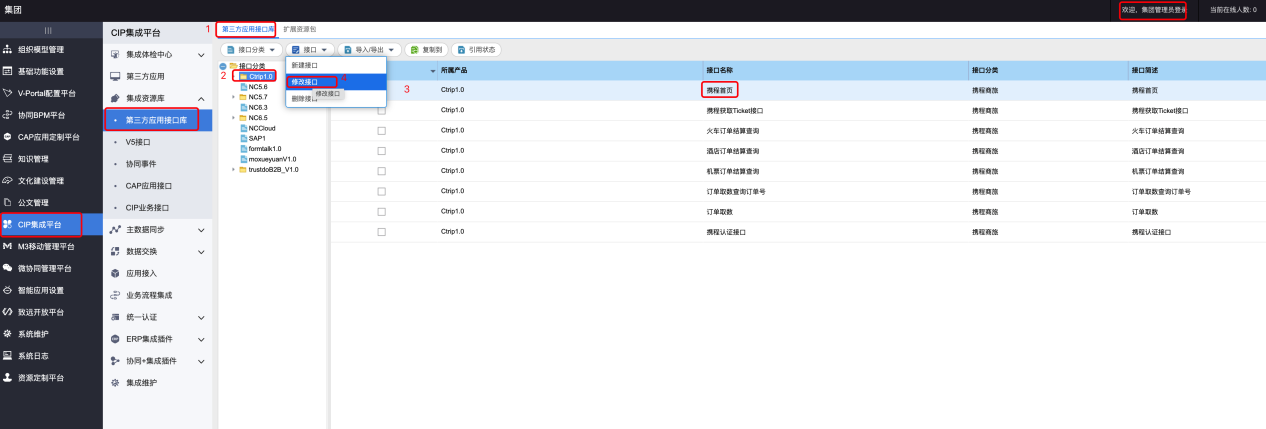Click the 系统日志 sidebar icon

8,356
